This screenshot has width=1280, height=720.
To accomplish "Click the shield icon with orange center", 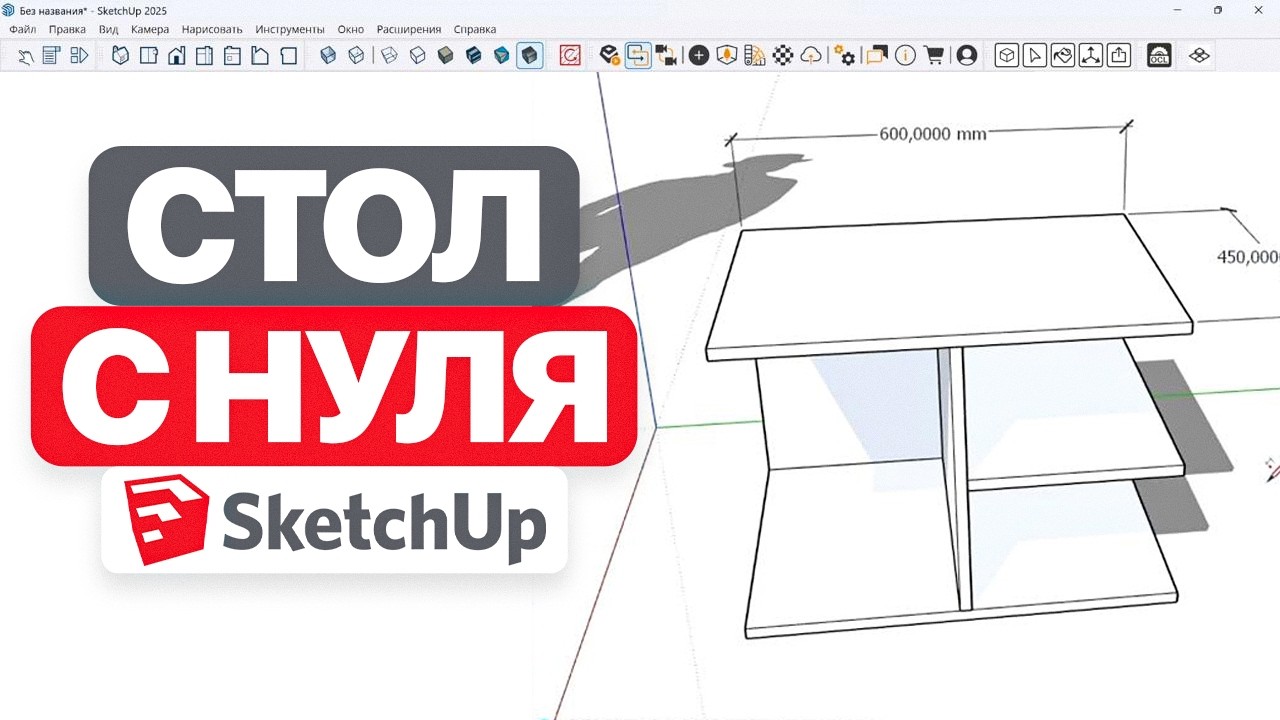I will pos(728,56).
